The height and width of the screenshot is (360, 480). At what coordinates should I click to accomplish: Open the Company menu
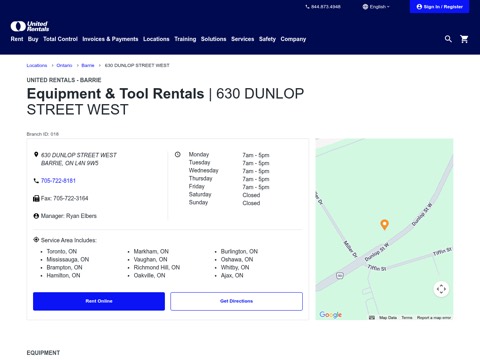293,39
